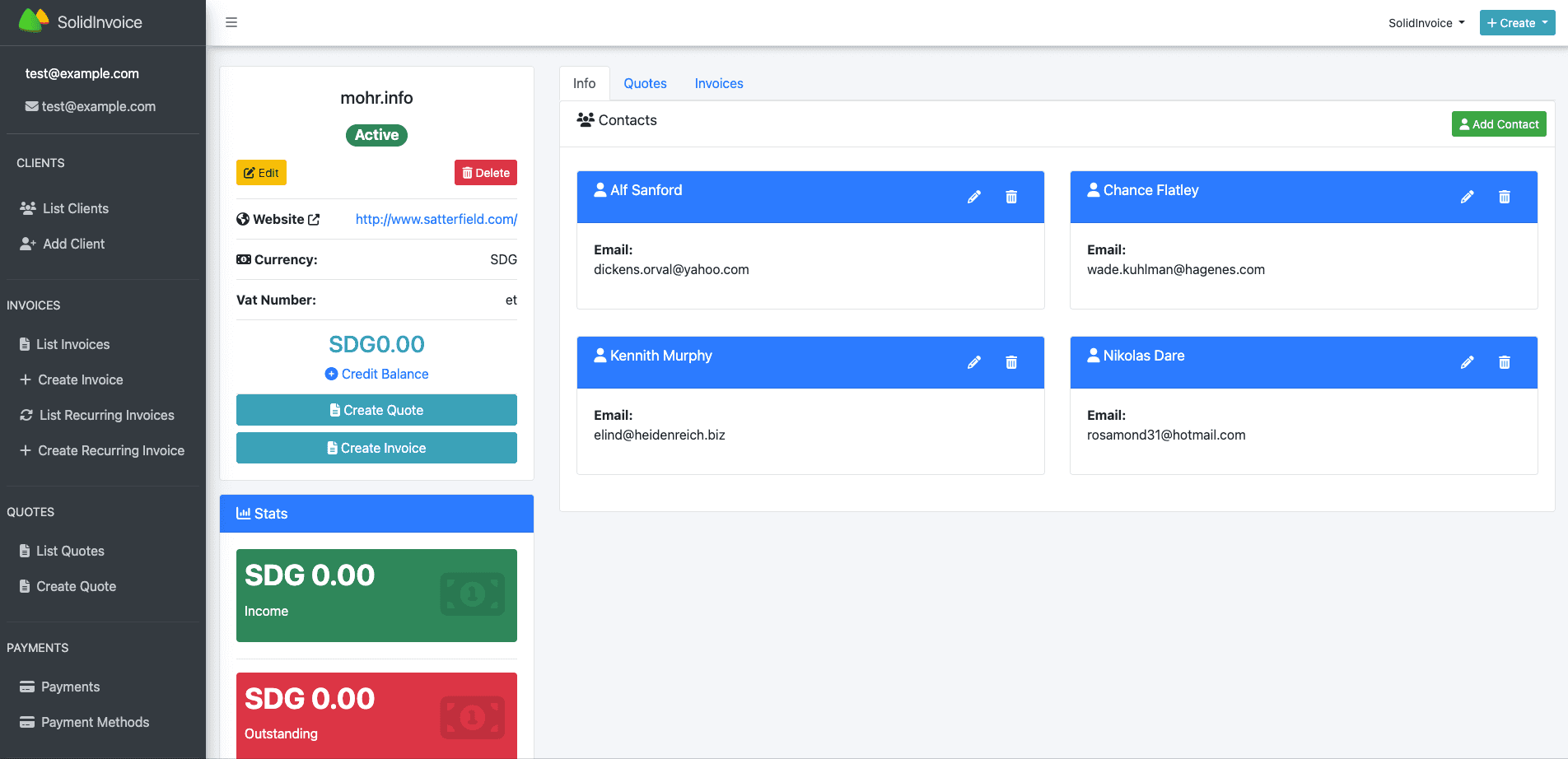The image size is (1568, 759).
Task: Go to Payment Methods in sidebar
Action: [95, 722]
